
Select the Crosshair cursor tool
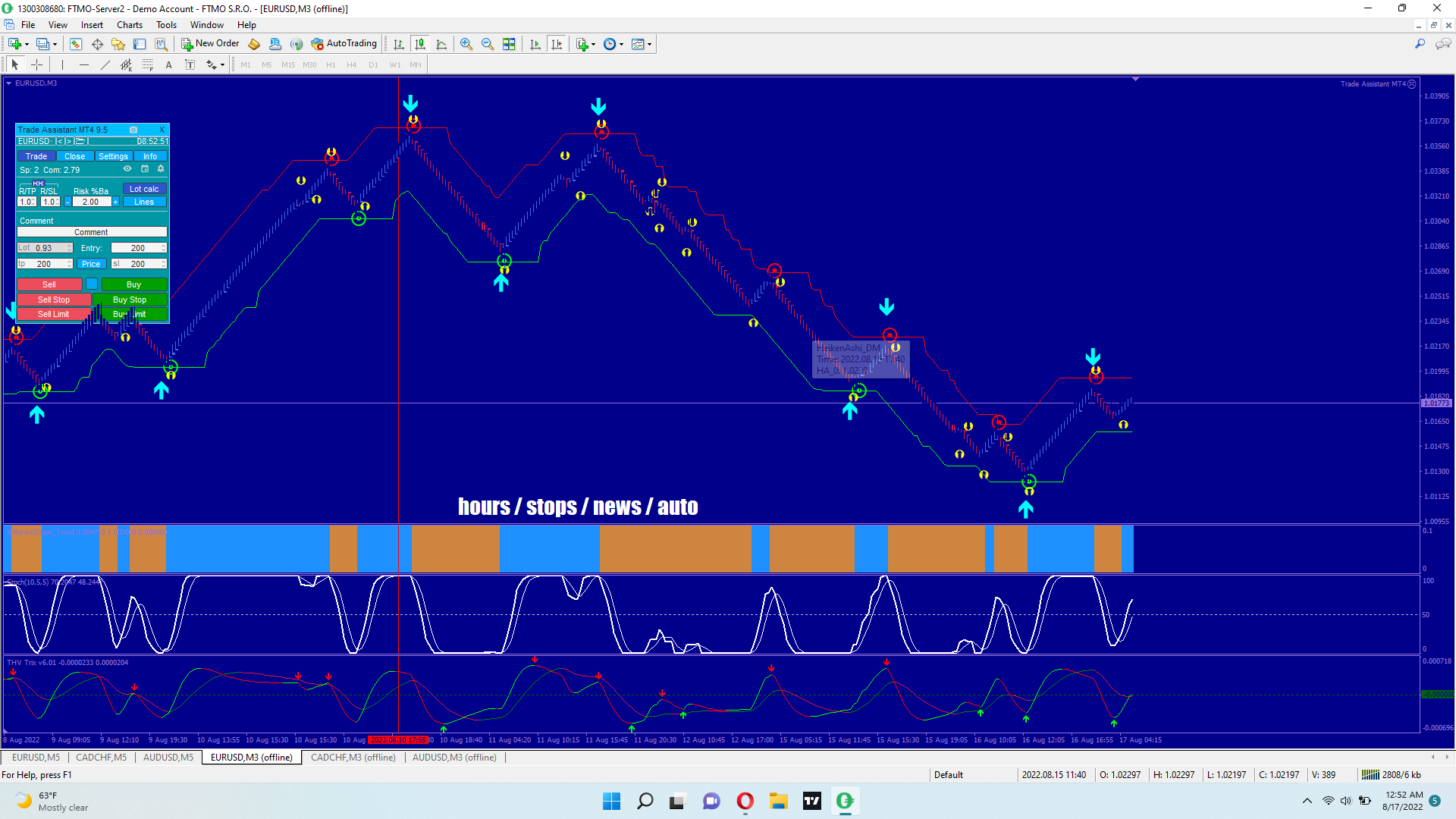point(36,64)
